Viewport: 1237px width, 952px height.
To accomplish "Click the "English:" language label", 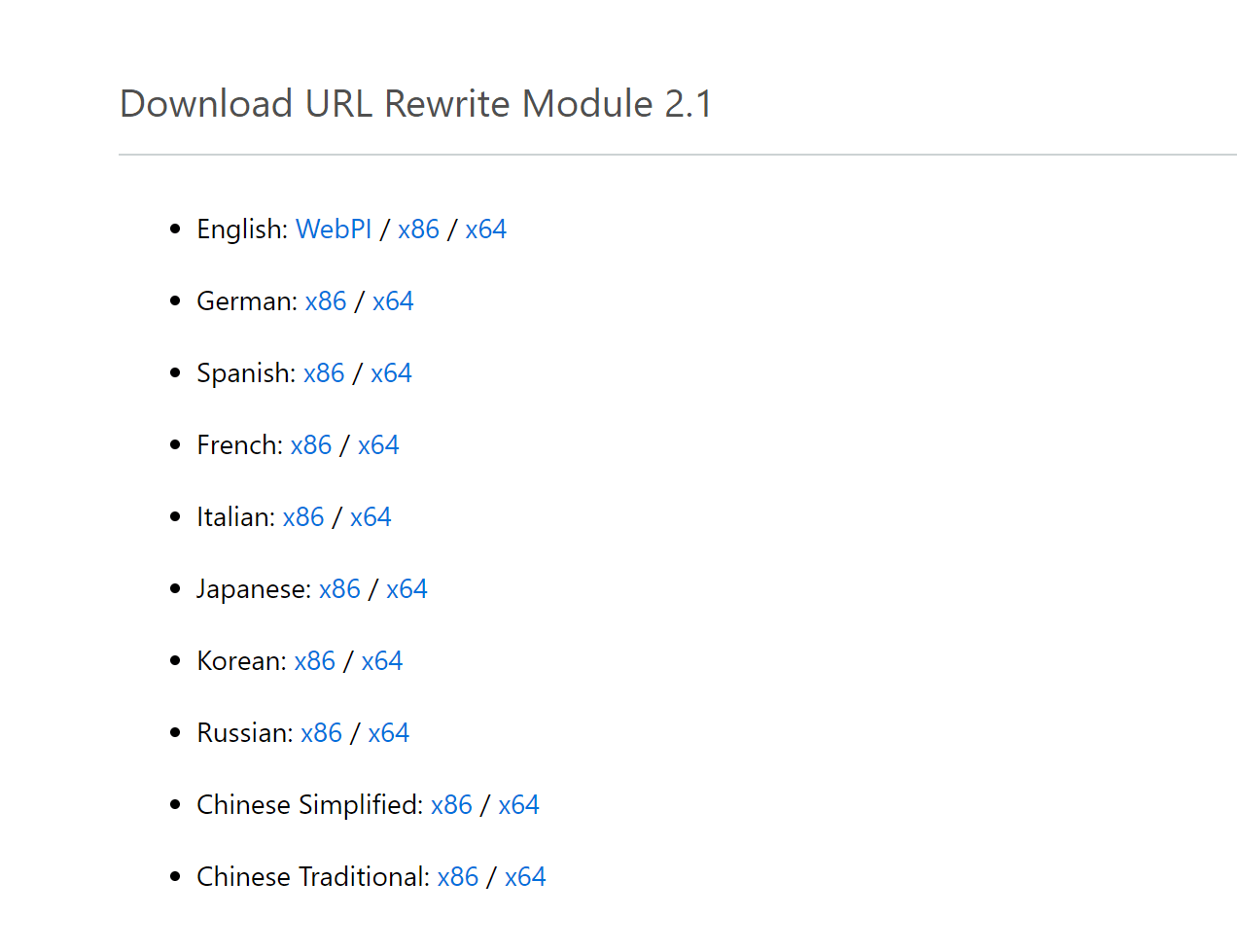I will (242, 229).
